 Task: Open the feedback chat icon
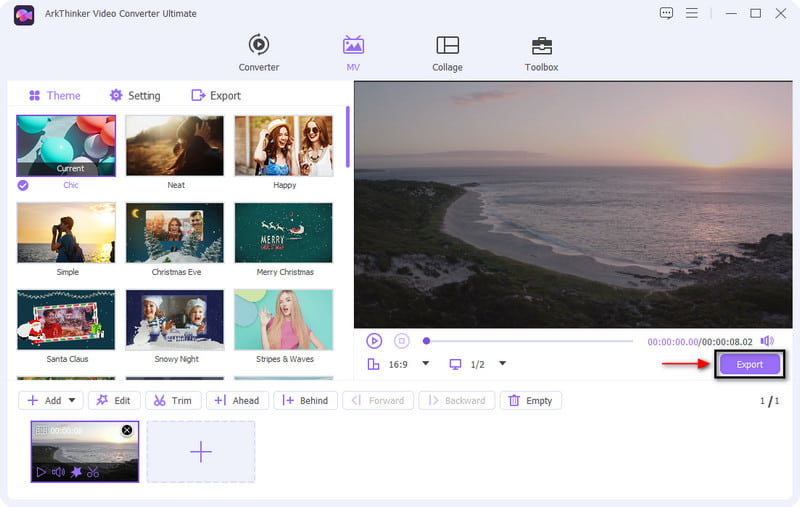pyautogui.click(x=666, y=13)
